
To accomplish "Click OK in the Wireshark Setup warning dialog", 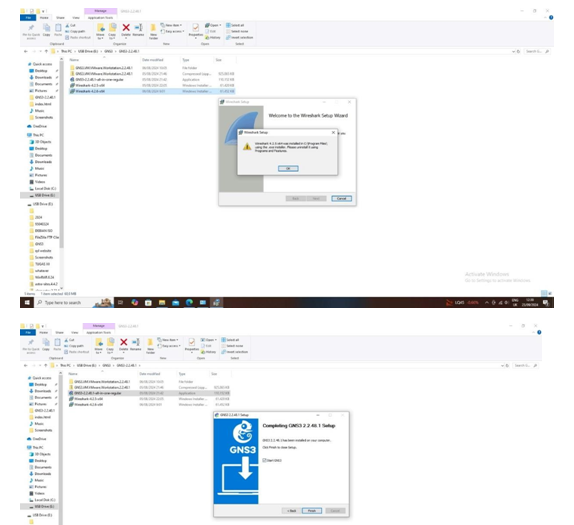I will pyautogui.click(x=288, y=168).
